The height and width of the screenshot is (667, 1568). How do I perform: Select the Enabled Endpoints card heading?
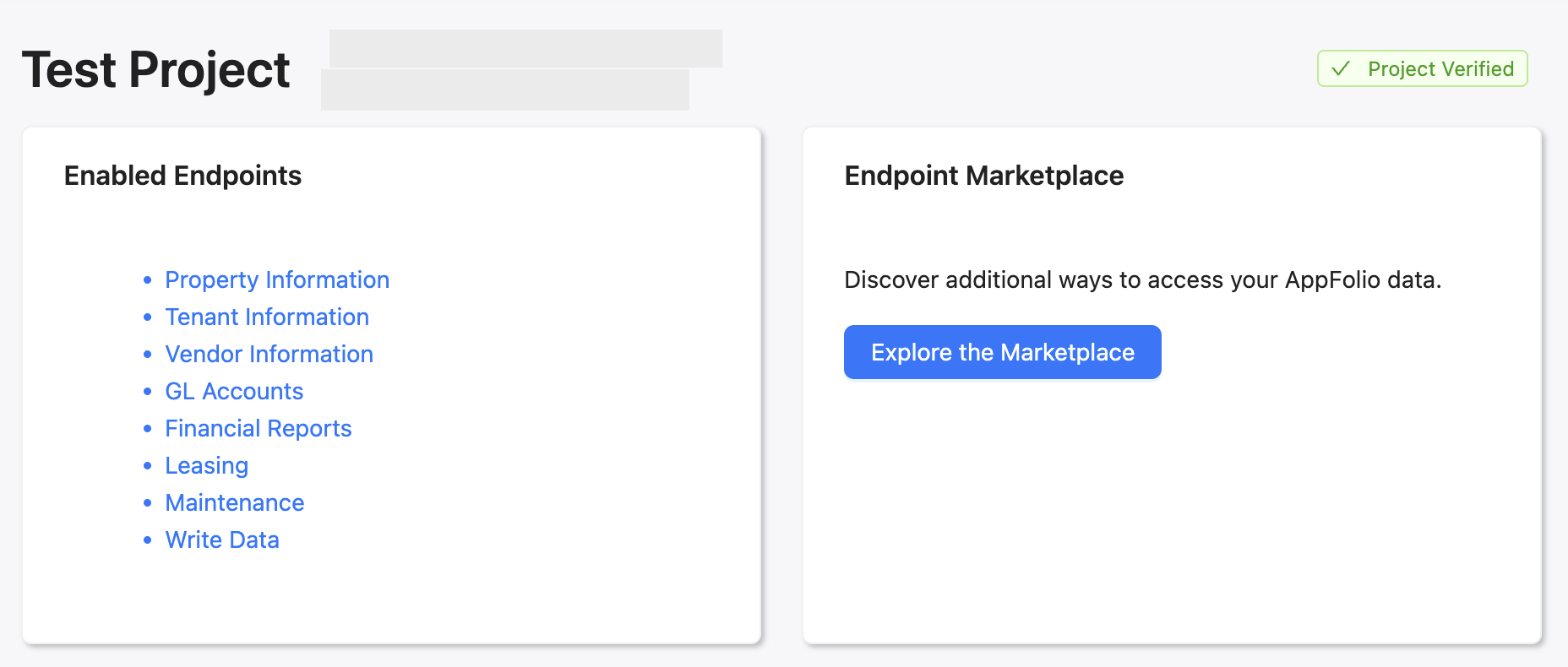(182, 176)
